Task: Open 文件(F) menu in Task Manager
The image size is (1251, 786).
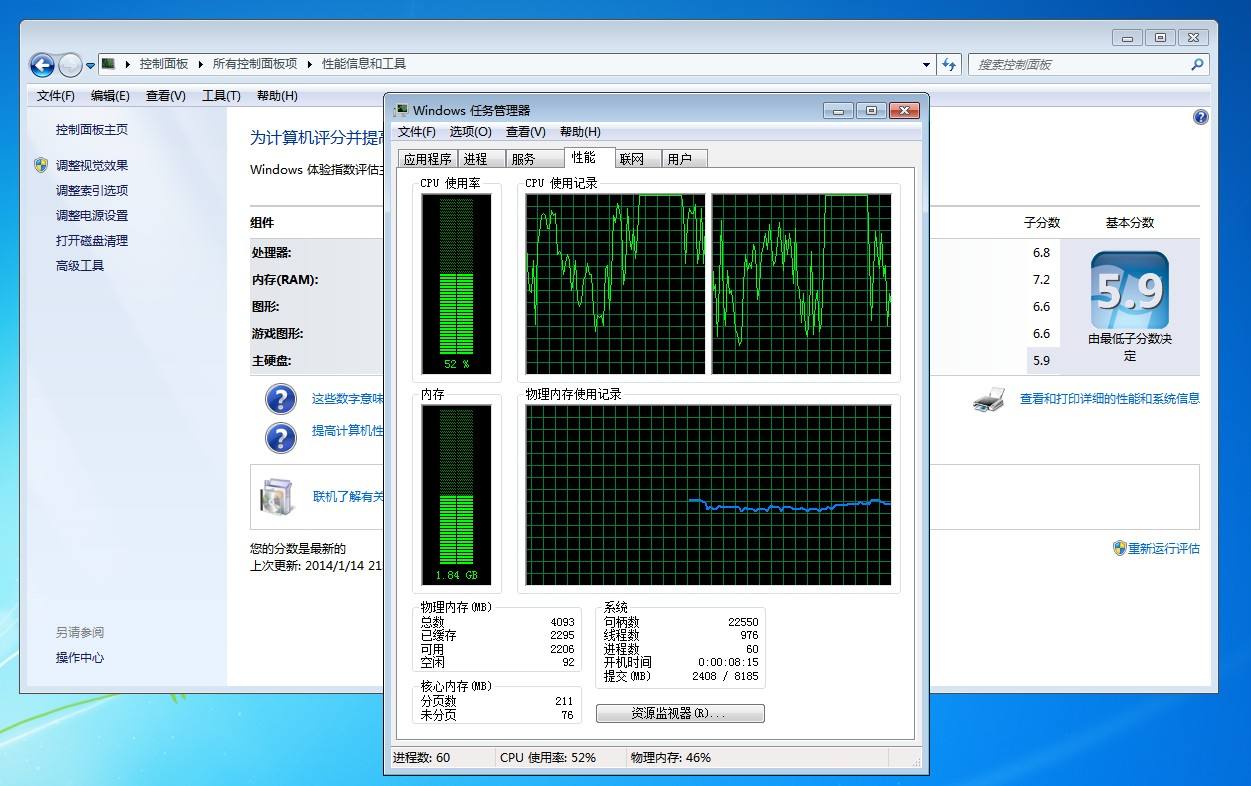Action: [417, 132]
